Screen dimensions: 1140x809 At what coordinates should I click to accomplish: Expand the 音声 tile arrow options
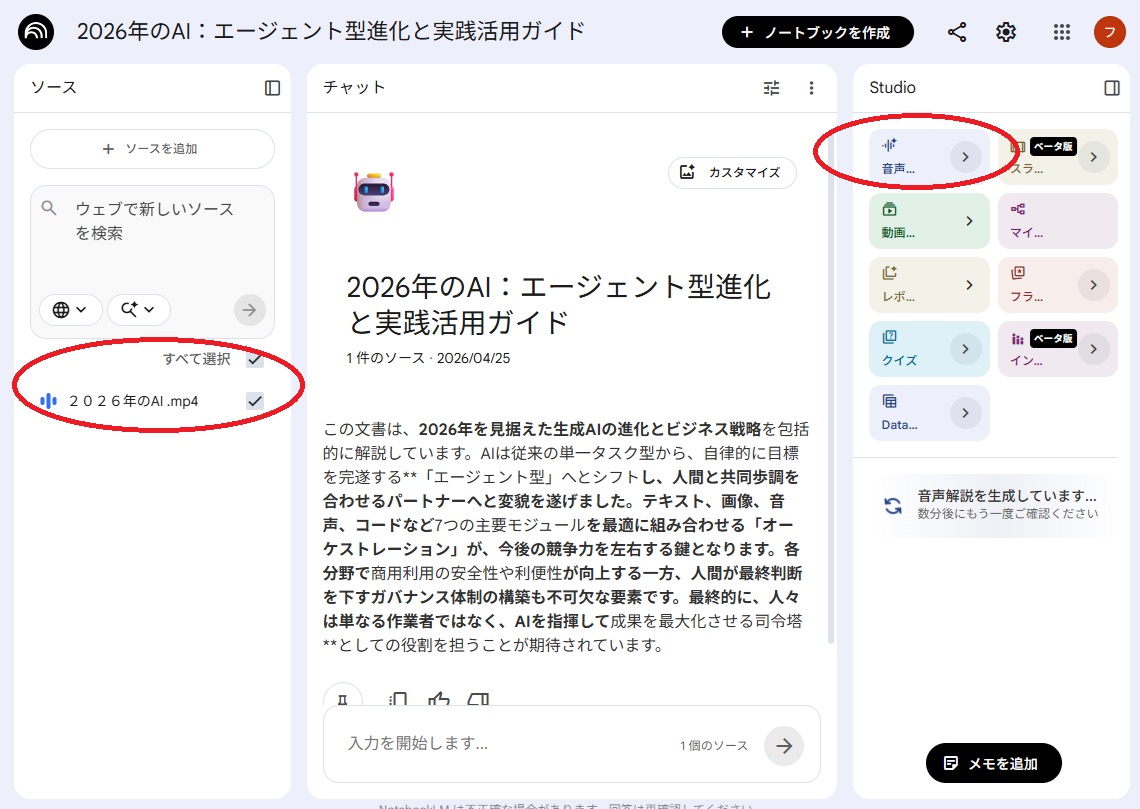click(965, 157)
